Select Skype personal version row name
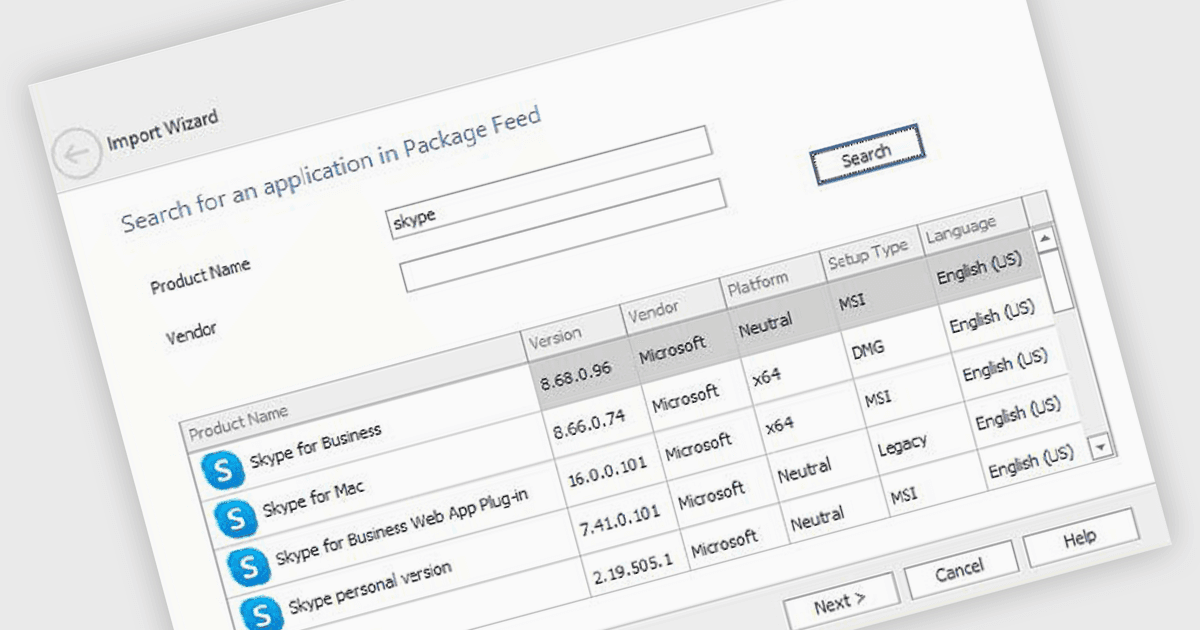The width and height of the screenshot is (1200, 630). (x=370, y=586)
